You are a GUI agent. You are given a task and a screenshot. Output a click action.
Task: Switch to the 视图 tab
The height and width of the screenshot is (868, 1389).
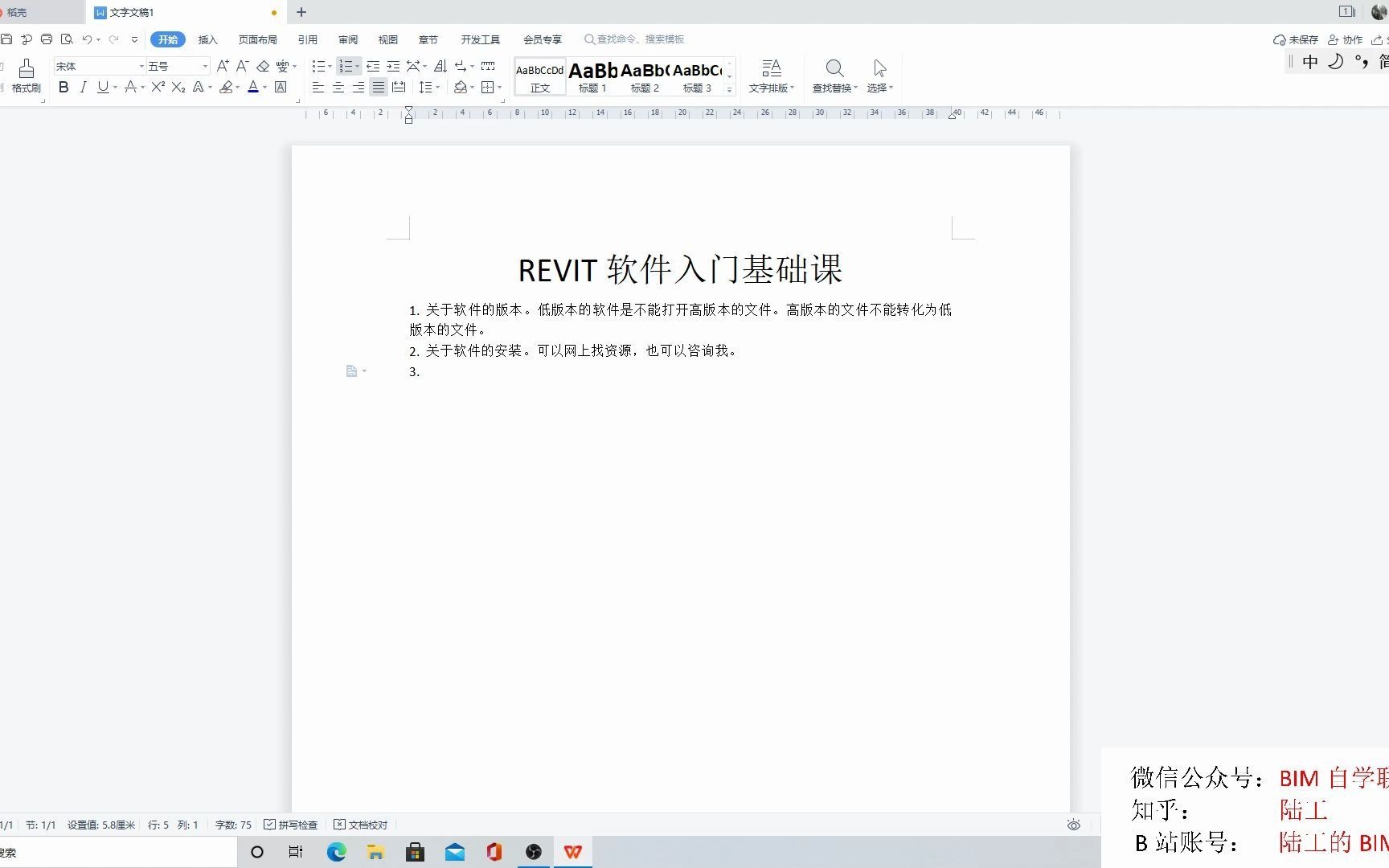[x=387, y=39]
